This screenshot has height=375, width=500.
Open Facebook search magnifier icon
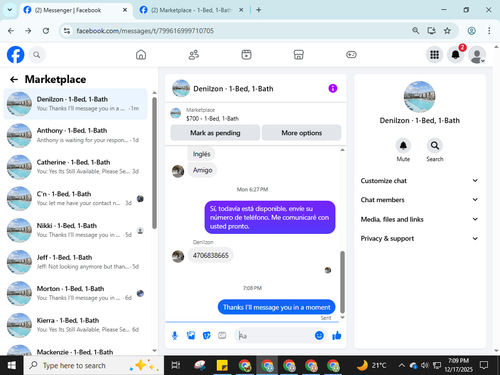(x=37, y=55)
